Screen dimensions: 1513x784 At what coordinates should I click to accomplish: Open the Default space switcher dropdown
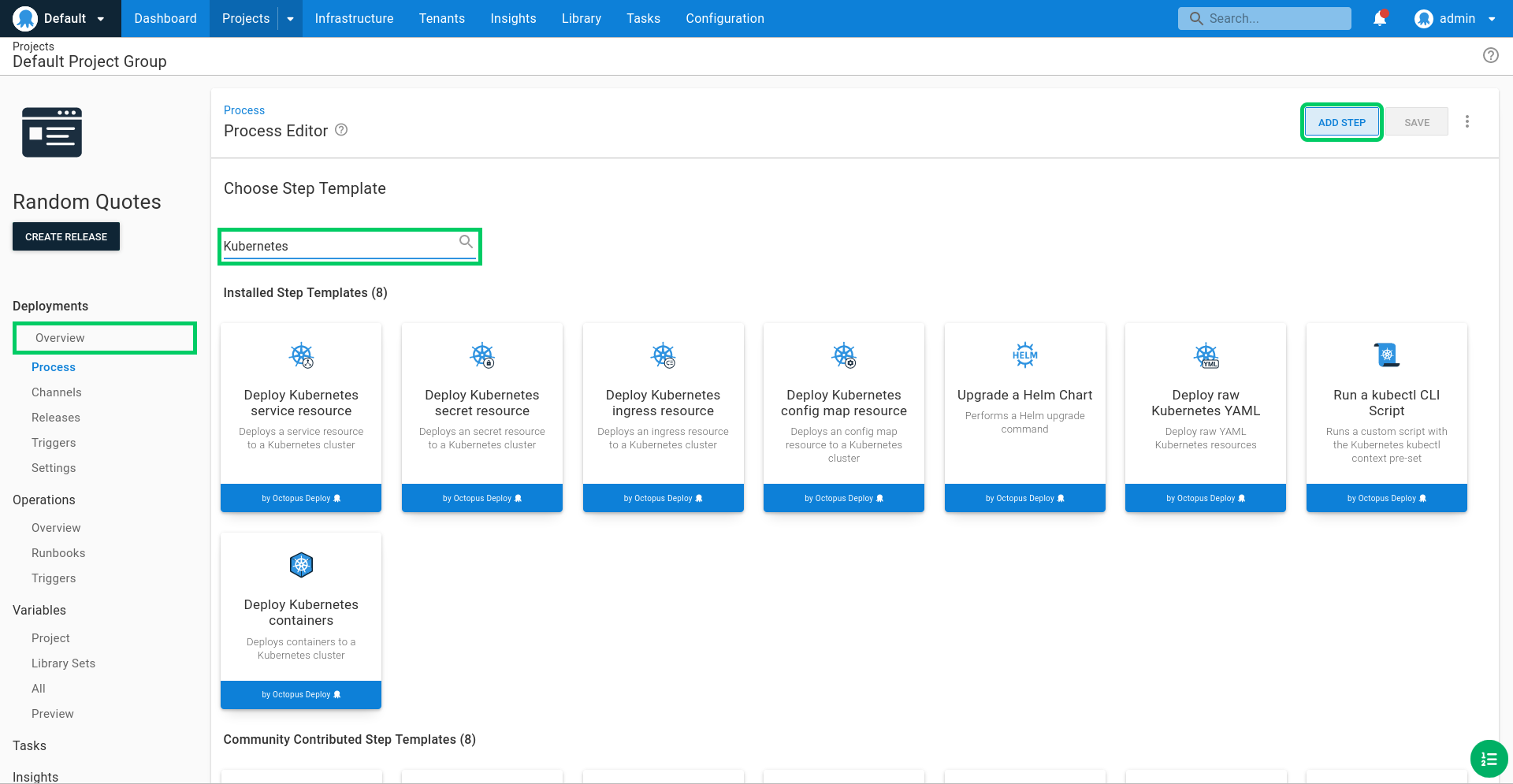[x=60, y=18]
